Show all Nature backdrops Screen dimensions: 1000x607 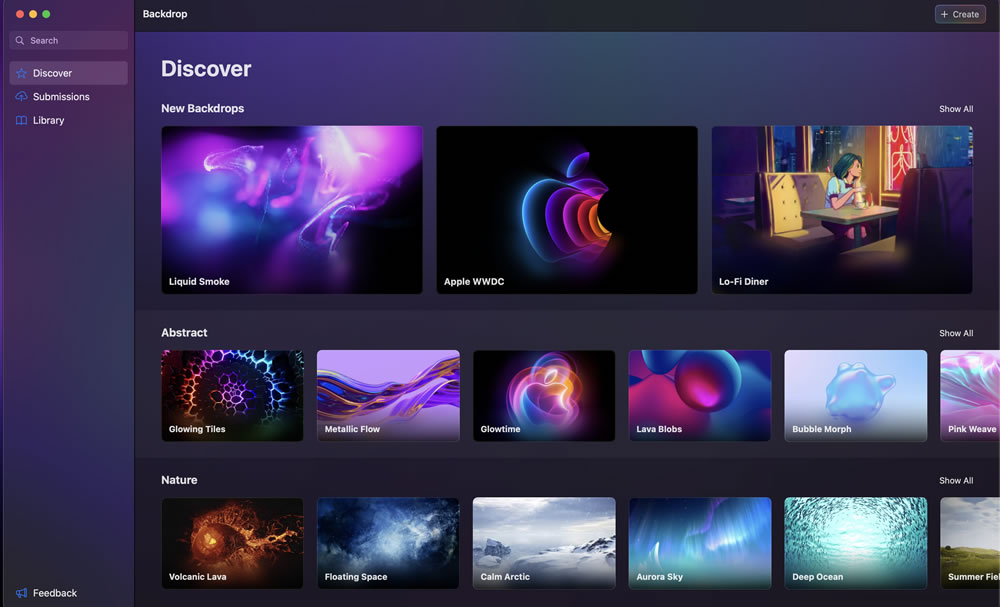pos(955,481)
